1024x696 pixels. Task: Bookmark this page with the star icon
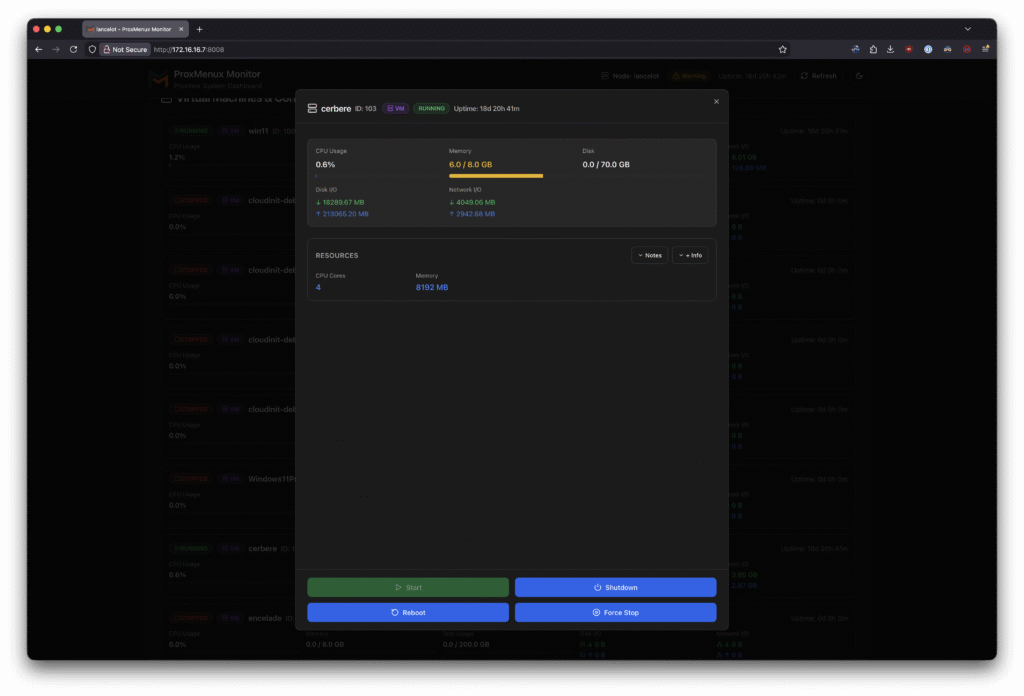point(782,49)
